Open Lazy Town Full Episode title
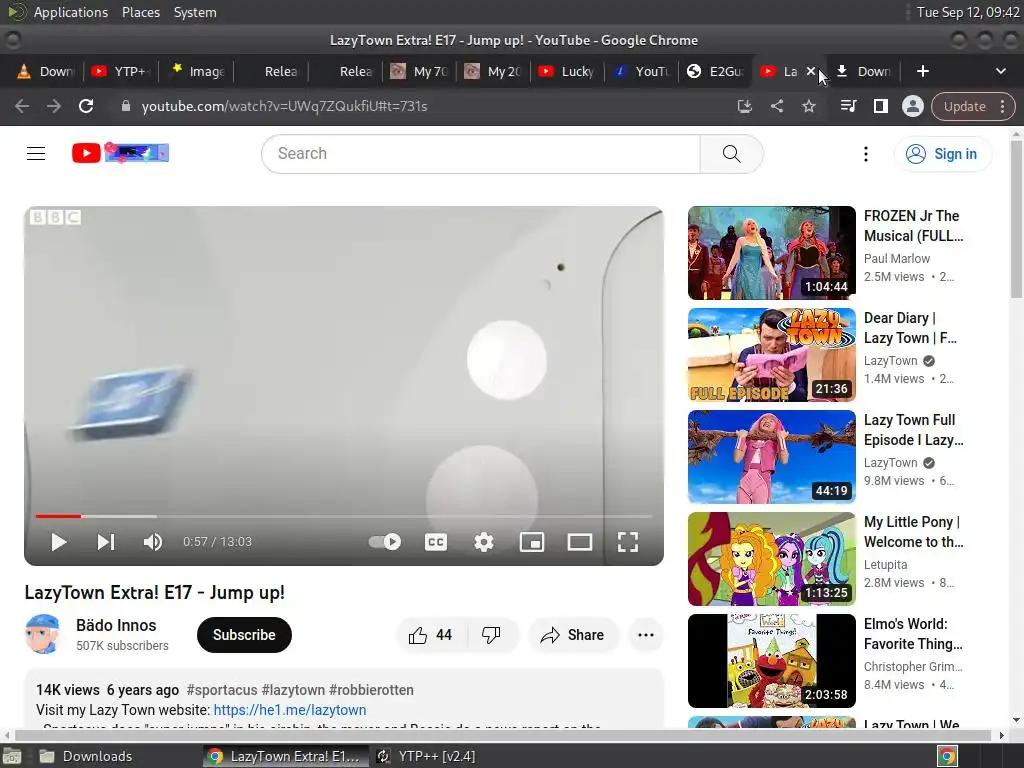The image size is (1024, 768). pos(914,430)
